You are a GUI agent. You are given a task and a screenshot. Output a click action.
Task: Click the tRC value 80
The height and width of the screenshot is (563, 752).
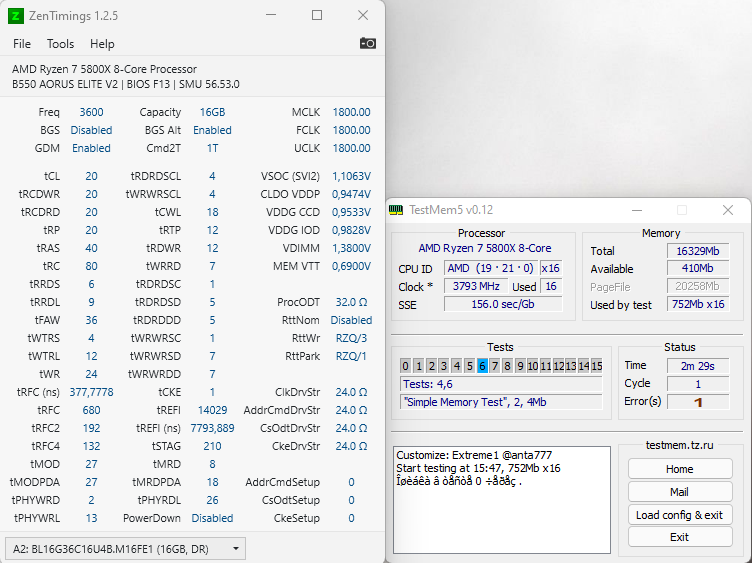coord(91,266)
